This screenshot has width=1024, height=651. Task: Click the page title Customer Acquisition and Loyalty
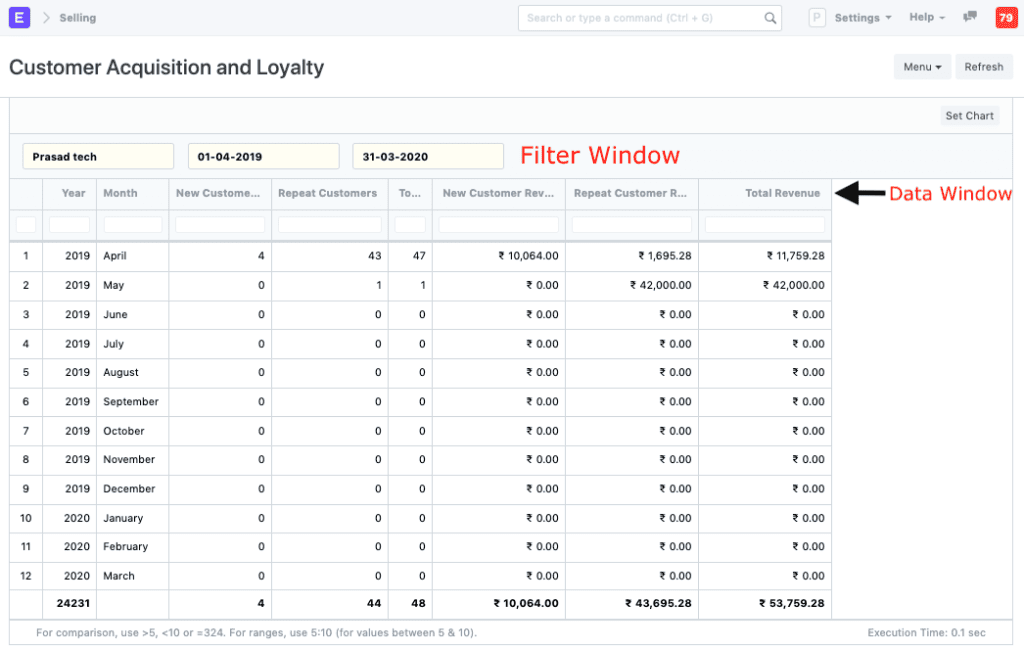click(x=167, y=67)
